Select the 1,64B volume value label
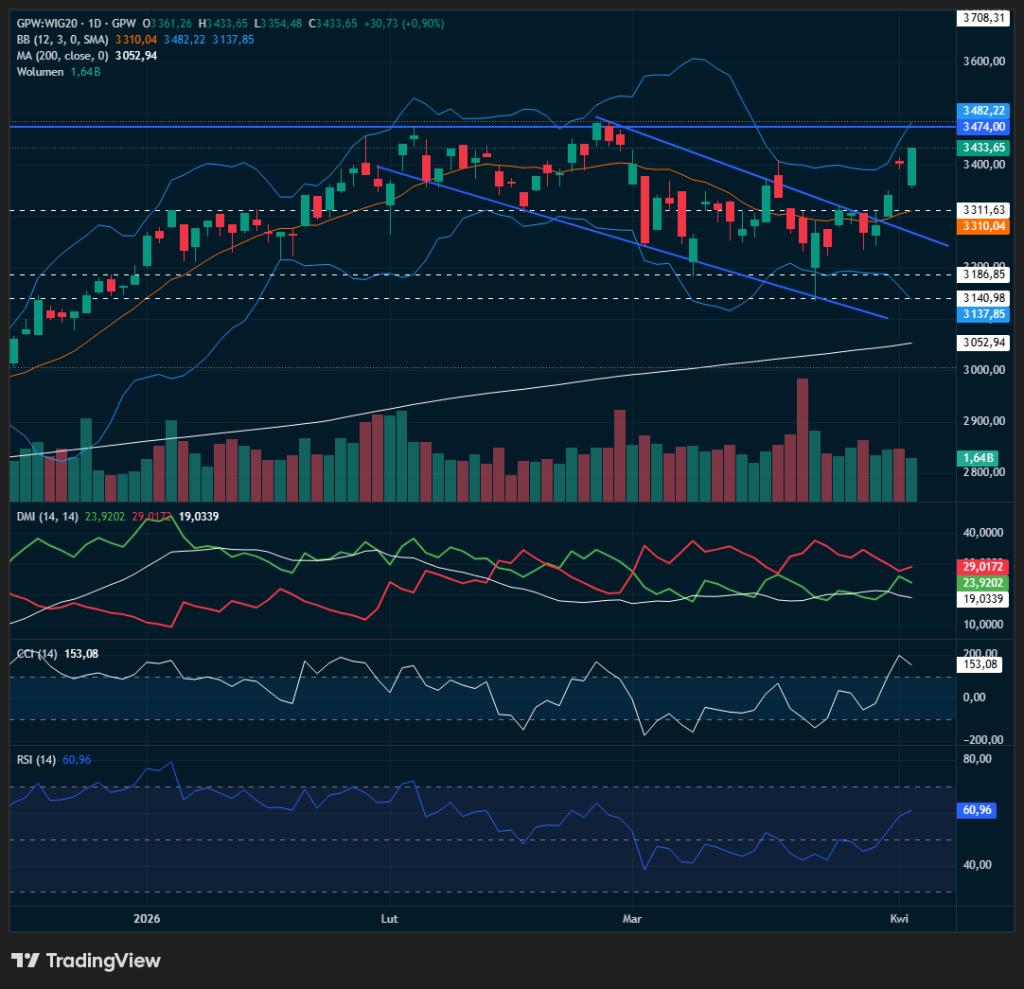Image resolution: width=1024 pixels, height=989 pixels. pos(978,457)
